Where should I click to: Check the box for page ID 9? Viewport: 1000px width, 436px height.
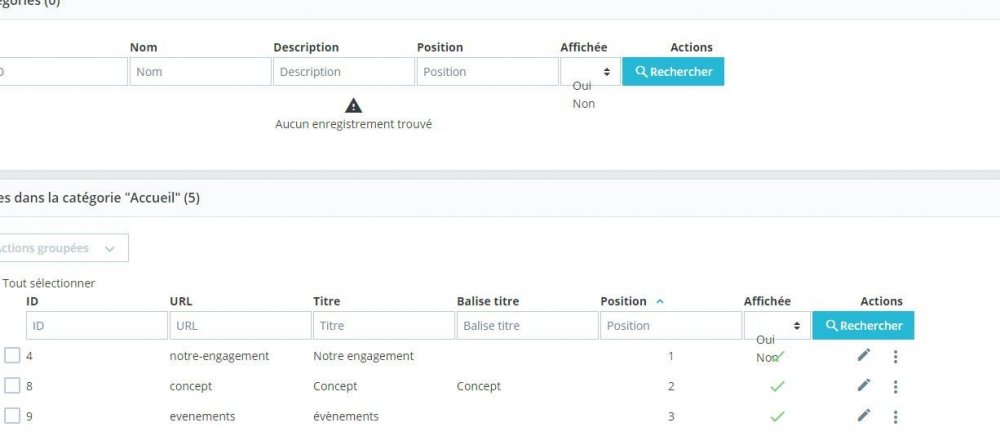click(12, 416)
